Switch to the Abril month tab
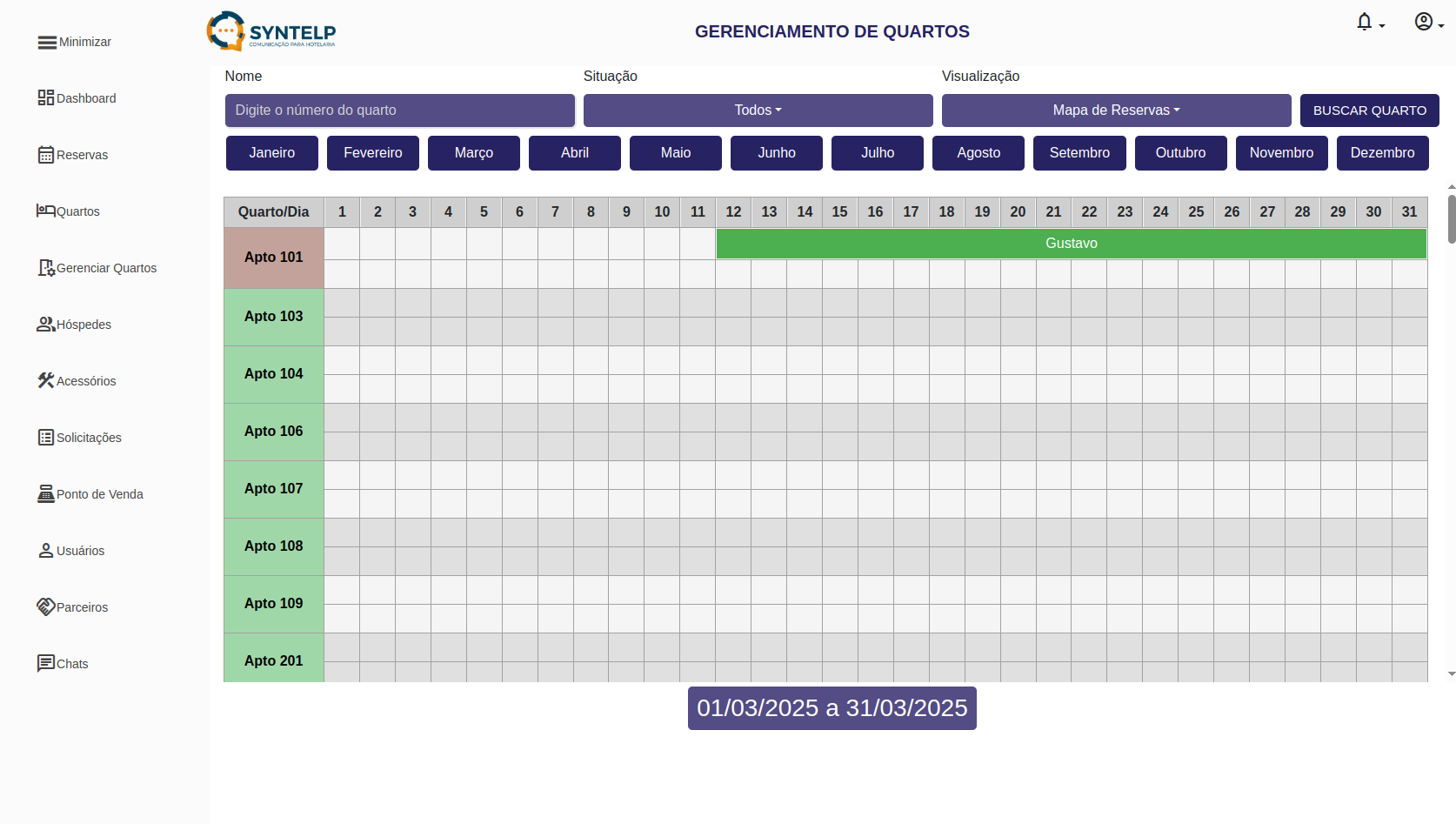Viewport: 1456px width, 824px height. (574, 153)
